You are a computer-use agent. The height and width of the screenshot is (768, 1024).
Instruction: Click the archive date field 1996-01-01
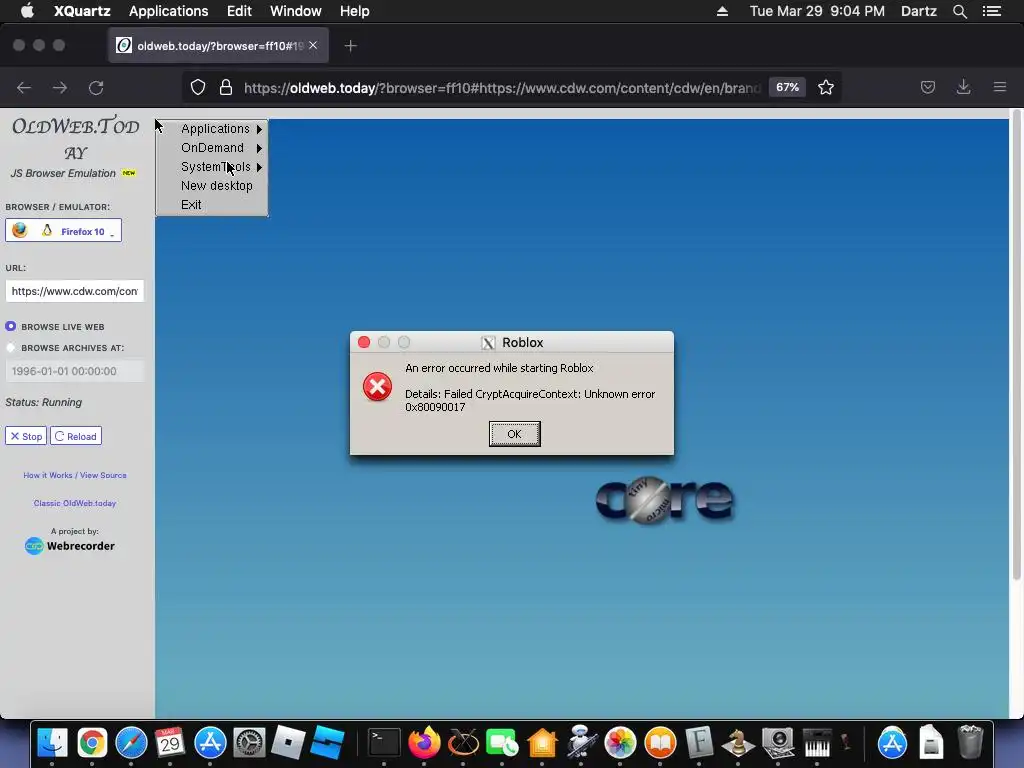point(74,371)
